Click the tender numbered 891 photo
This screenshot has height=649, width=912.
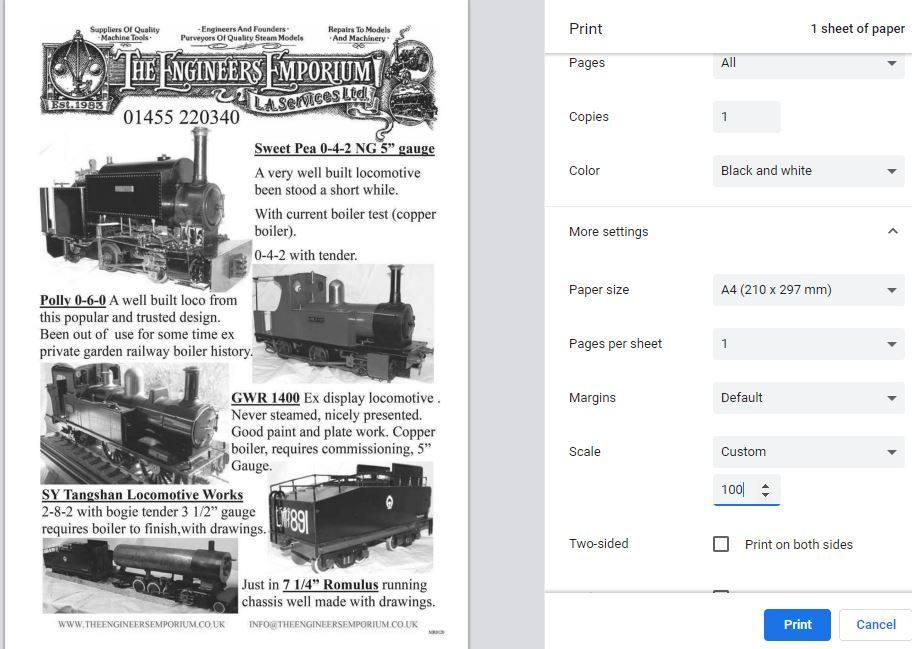click(x=351, y=518)
